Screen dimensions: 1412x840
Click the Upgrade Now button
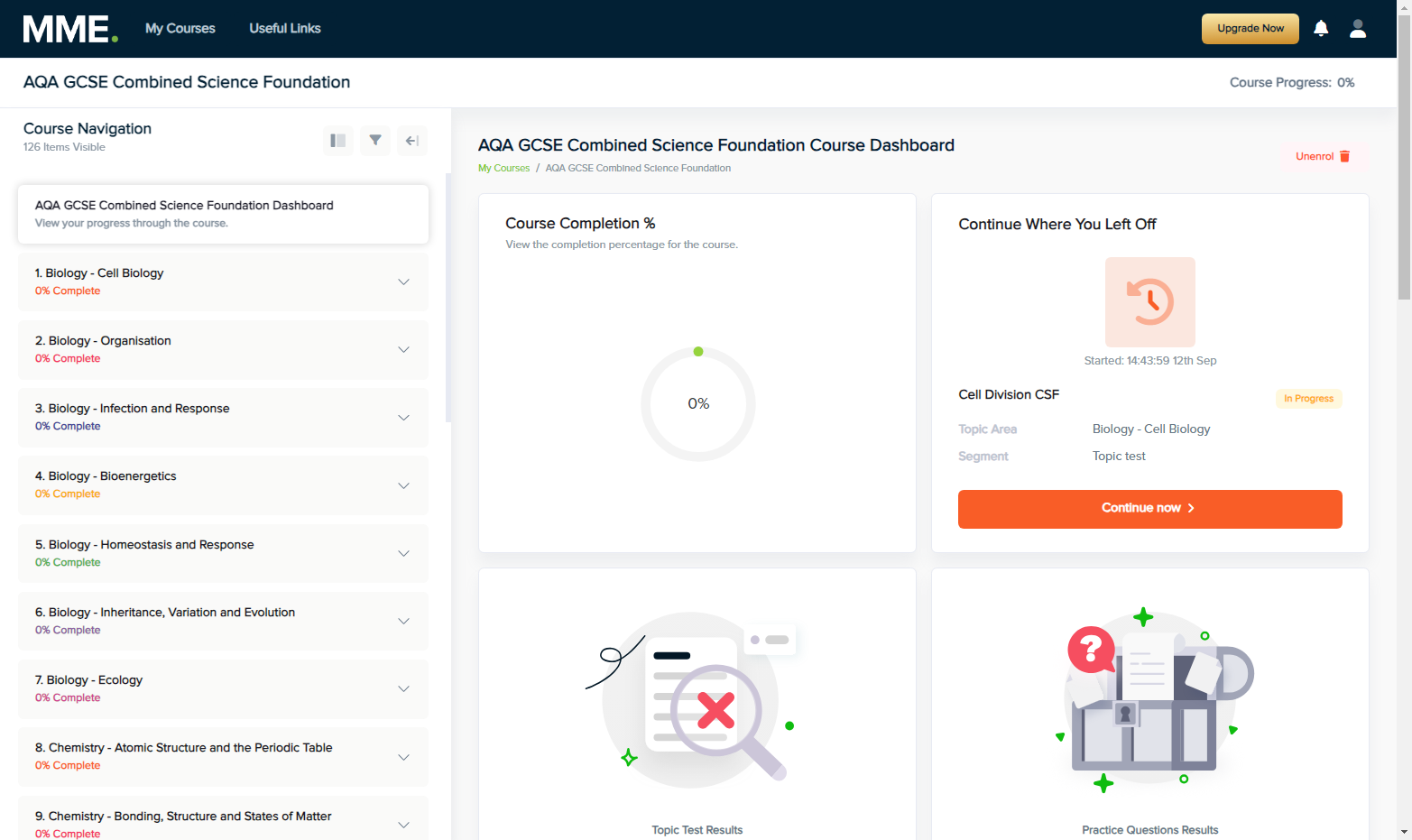1250,29
